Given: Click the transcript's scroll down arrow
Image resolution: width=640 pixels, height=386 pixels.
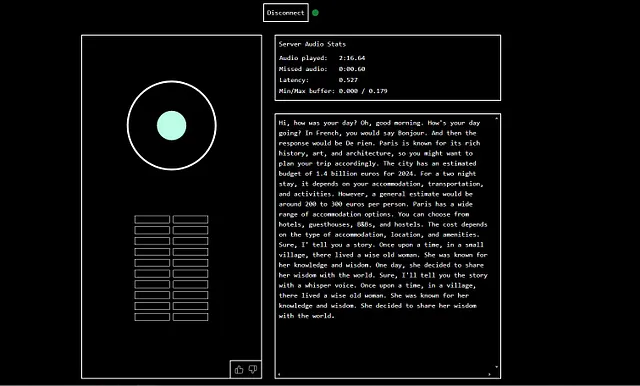Looking at the screenshot, I should [x=497, y=367].
